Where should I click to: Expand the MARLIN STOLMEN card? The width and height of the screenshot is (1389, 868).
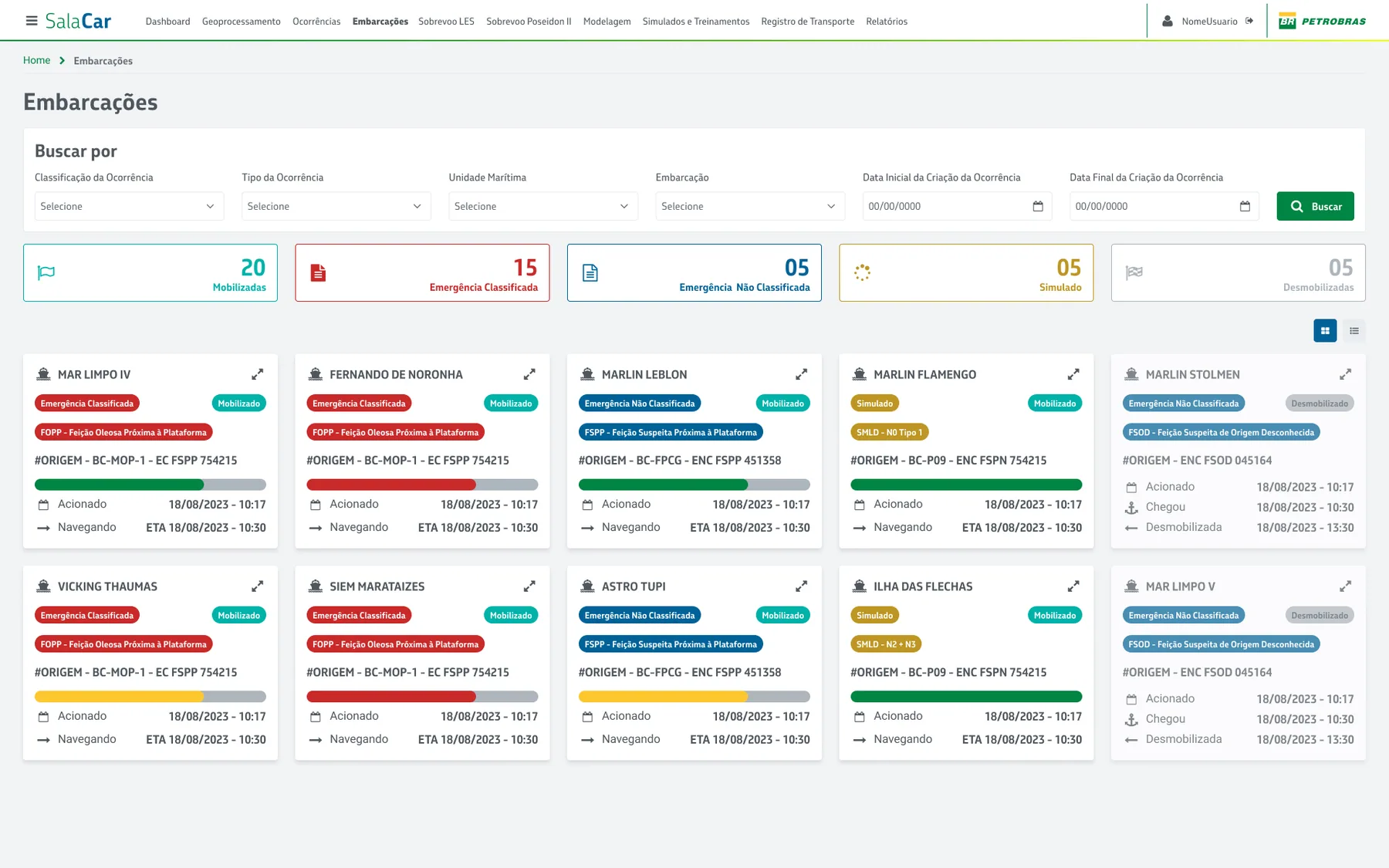[1346, 374]
